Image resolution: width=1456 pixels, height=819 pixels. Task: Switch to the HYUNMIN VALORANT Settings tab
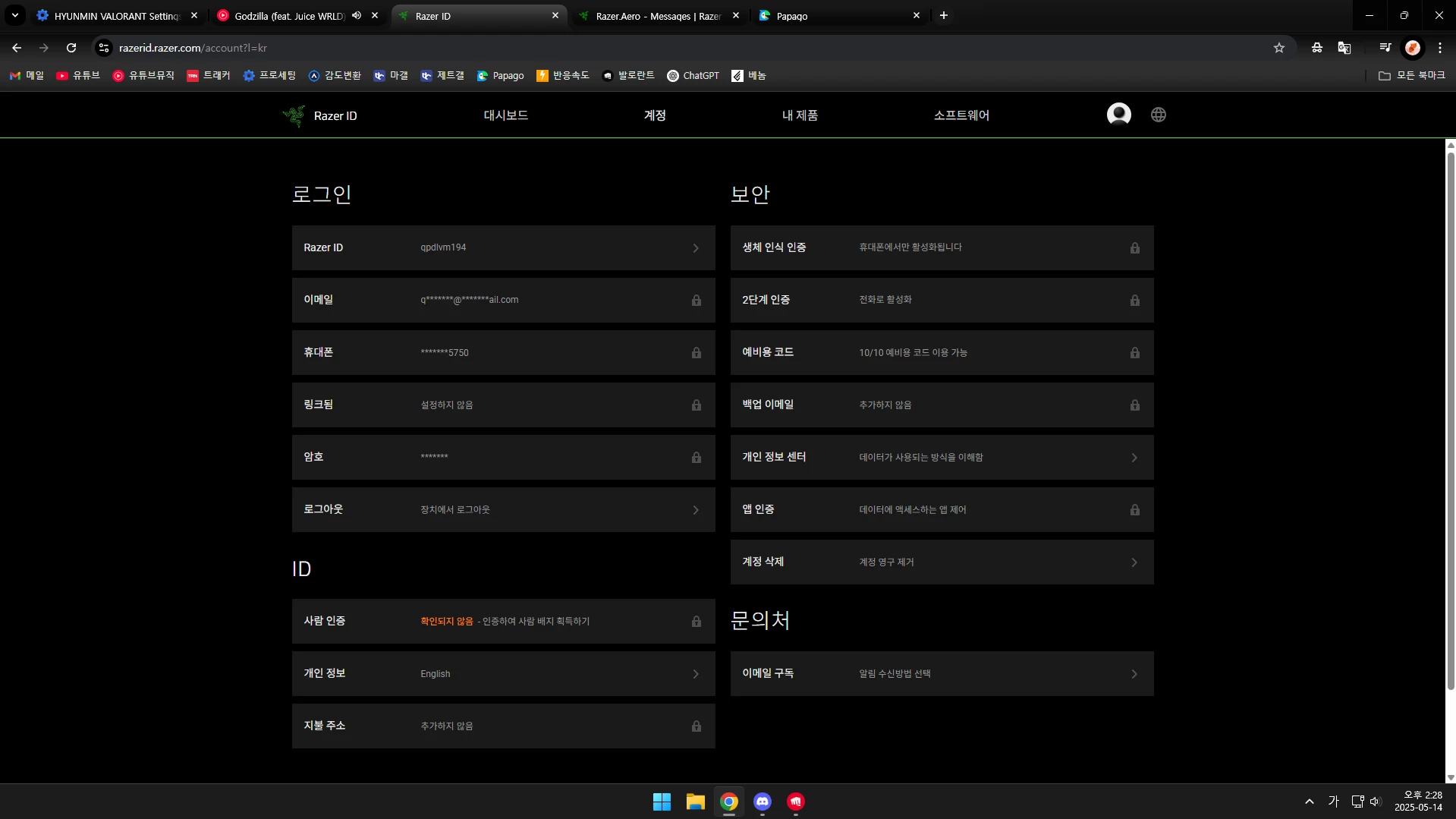[x=116, y=16]
